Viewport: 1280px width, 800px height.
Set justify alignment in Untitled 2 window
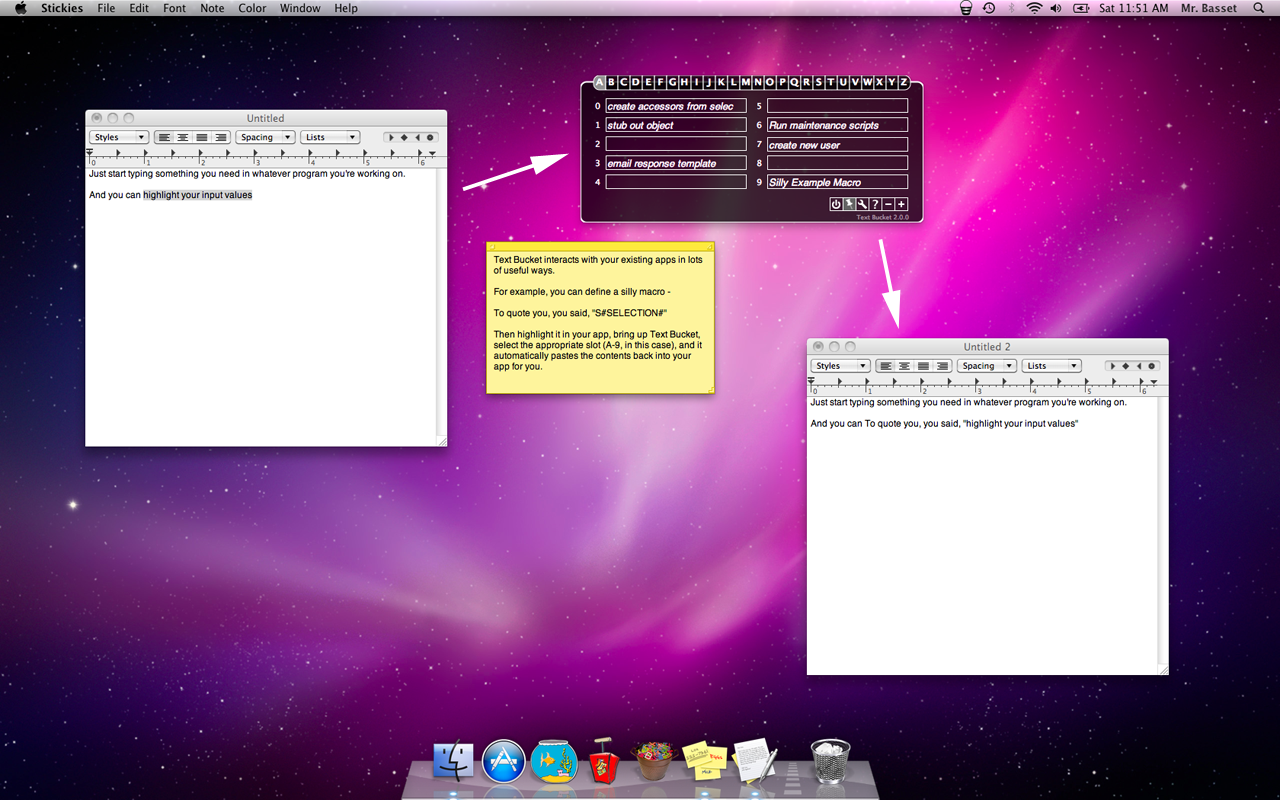pyautogui.click(x=923, y=366)
